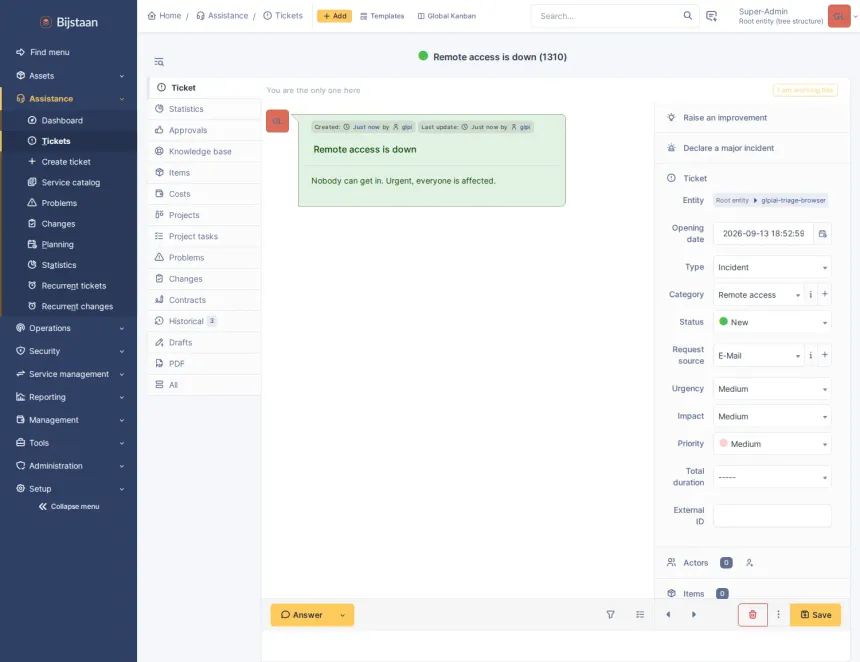Switch to Knowledge base tab
Viewport: 860px width, 662px height.
click(x=204, y=151)
